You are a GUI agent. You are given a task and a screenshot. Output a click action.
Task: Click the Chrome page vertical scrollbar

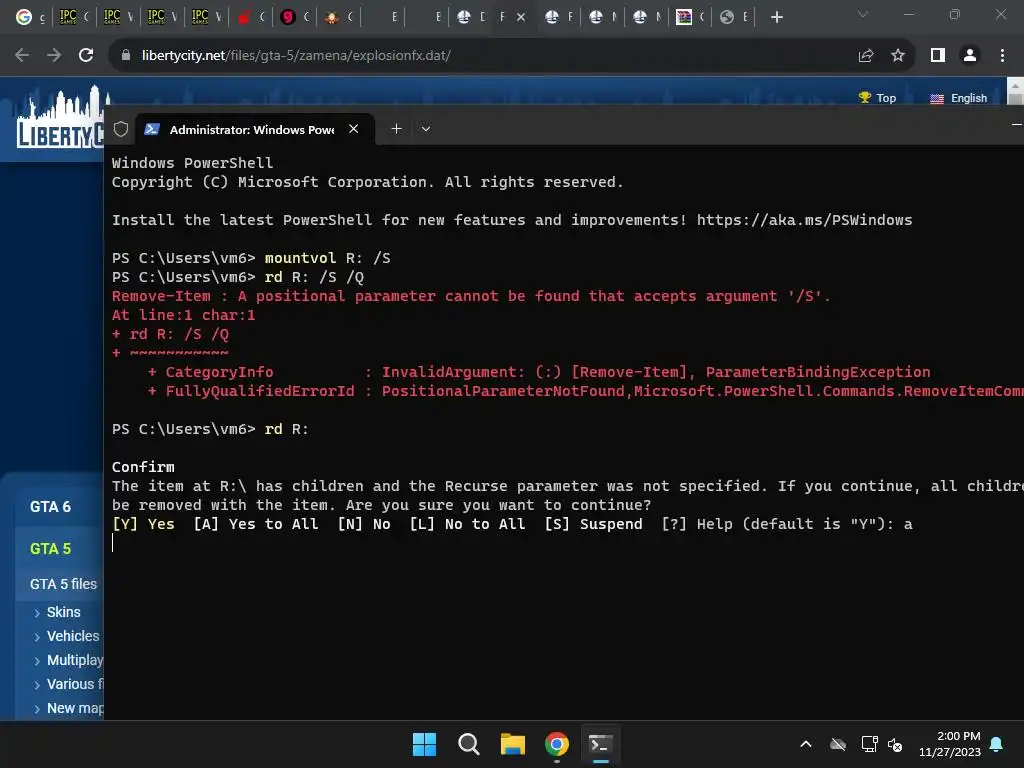pyautogui.click(x=1015, y=91)
